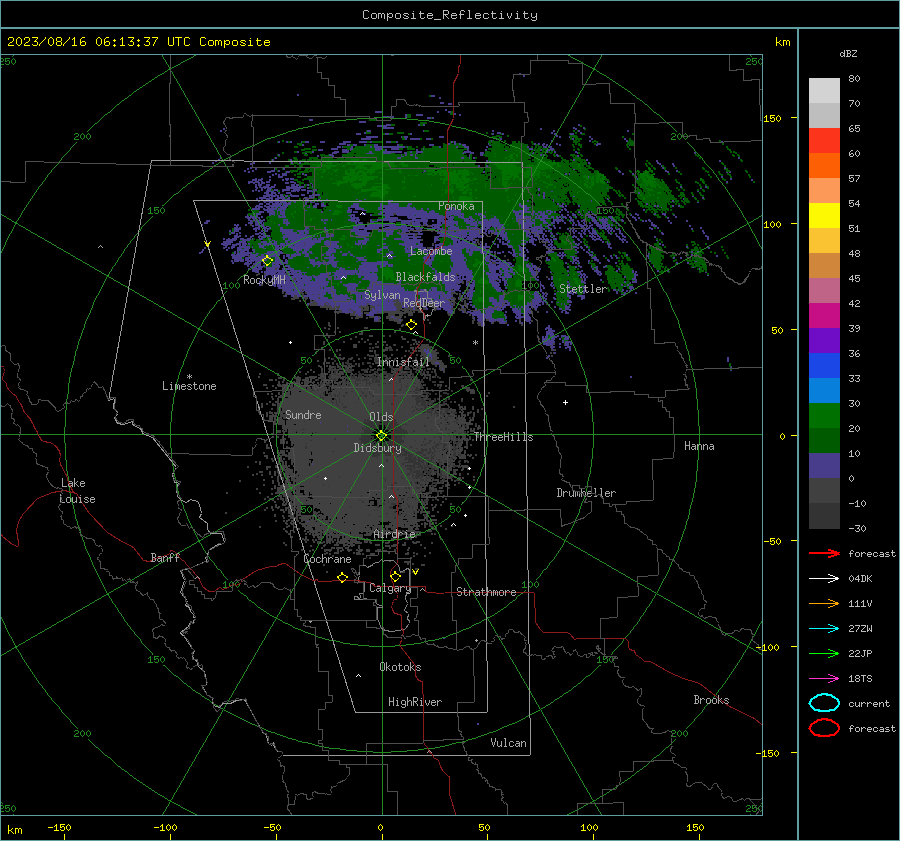
Task: Click the white asterisk marker above Limestone
Action: pyautogui.click(x=189, y=377)
